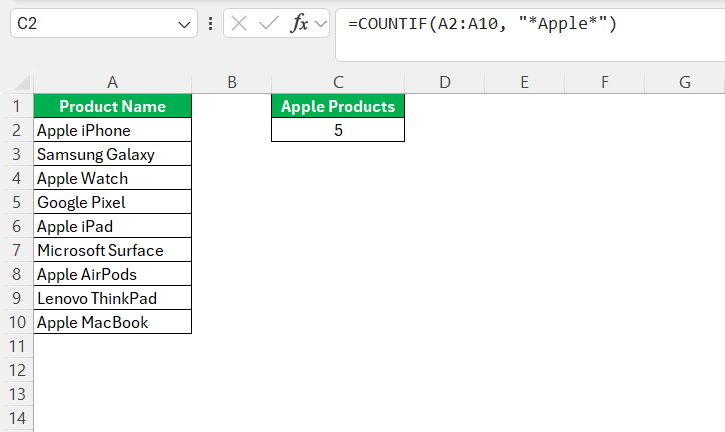Click the Apple Watch cell
The image size is (725, 432).
[x=112, y=178]
